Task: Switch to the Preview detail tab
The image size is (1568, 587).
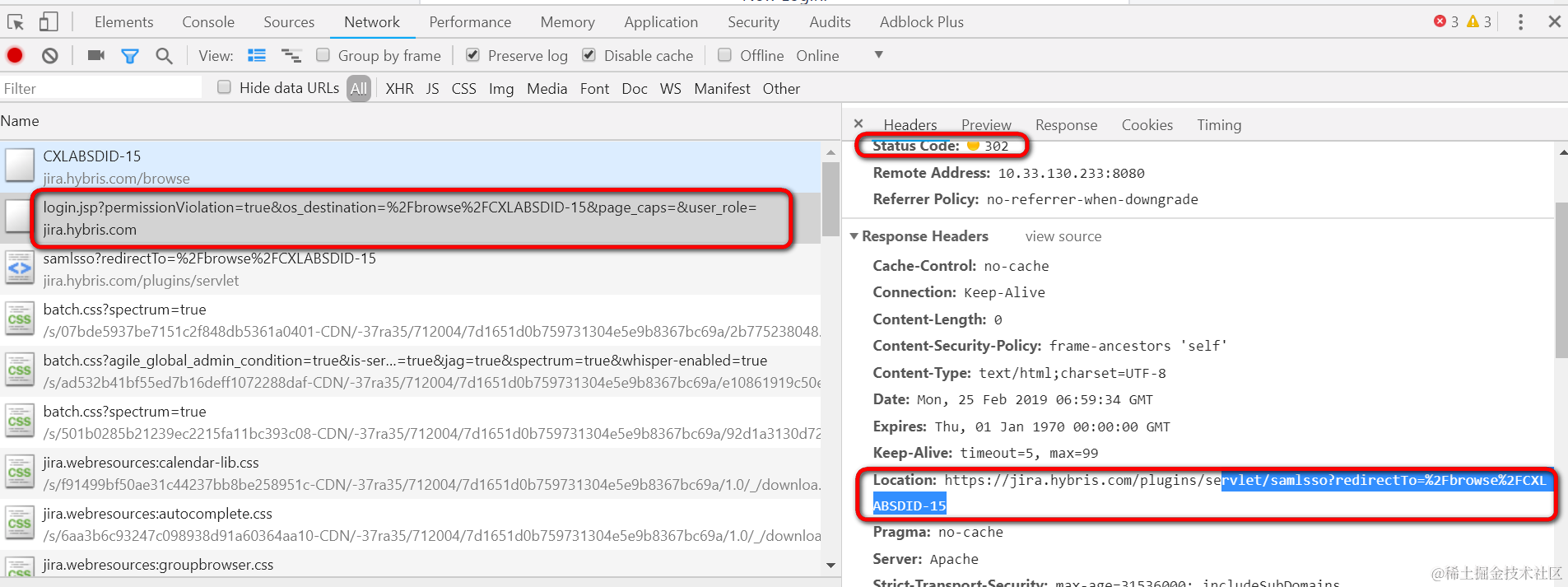Action: point(986,124)
